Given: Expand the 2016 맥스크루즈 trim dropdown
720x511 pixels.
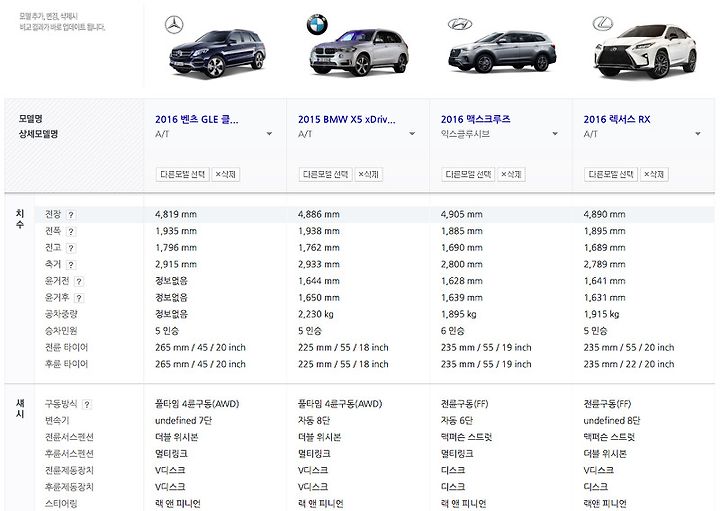Looking at the screenshot, I should pyautogui.click(x=555, y=134).
